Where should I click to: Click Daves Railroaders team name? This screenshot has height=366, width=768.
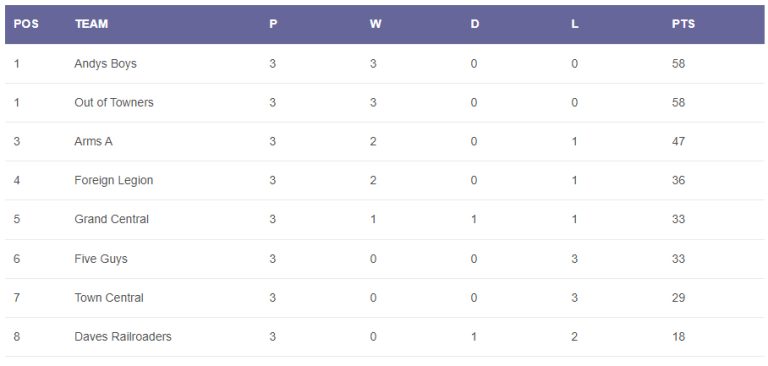123,337
